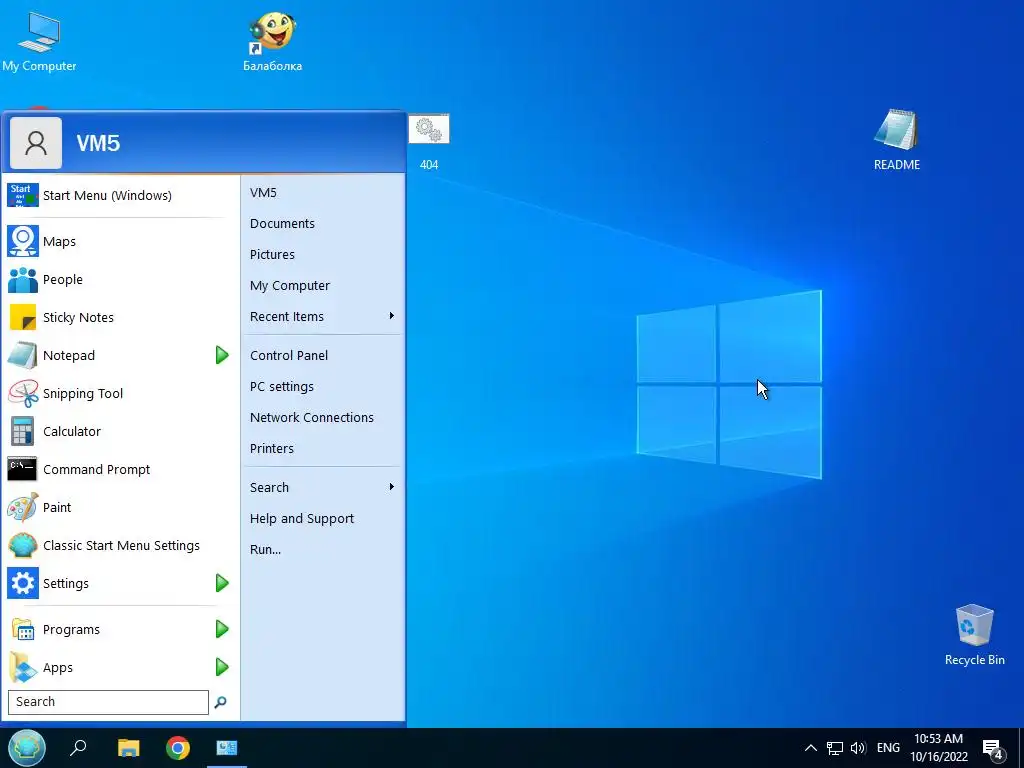Click the Paint palette icon

[x=23, y=507]
